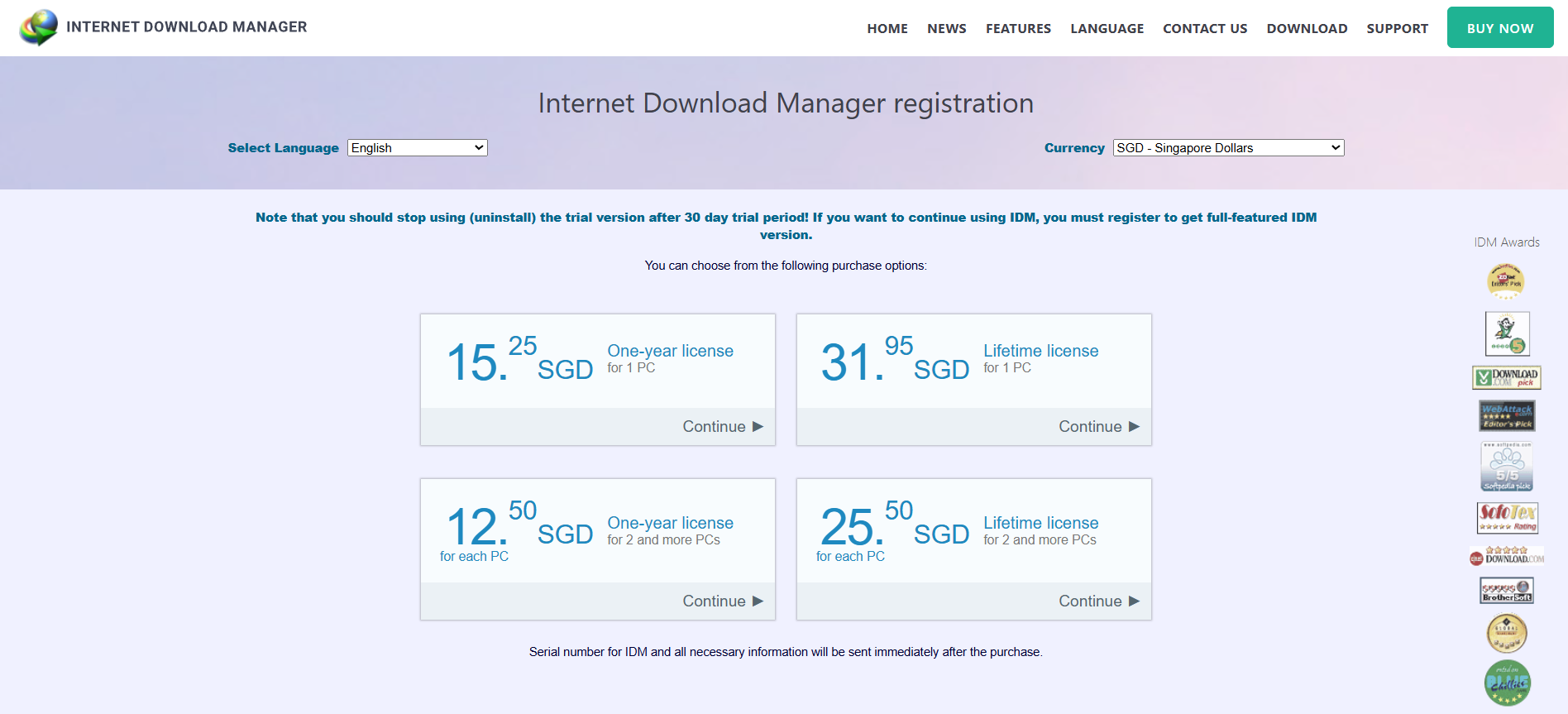Click the 15.25 SGD price text
The height and width of the screenshot is (714, 1568).
click(x=519, y=361)
